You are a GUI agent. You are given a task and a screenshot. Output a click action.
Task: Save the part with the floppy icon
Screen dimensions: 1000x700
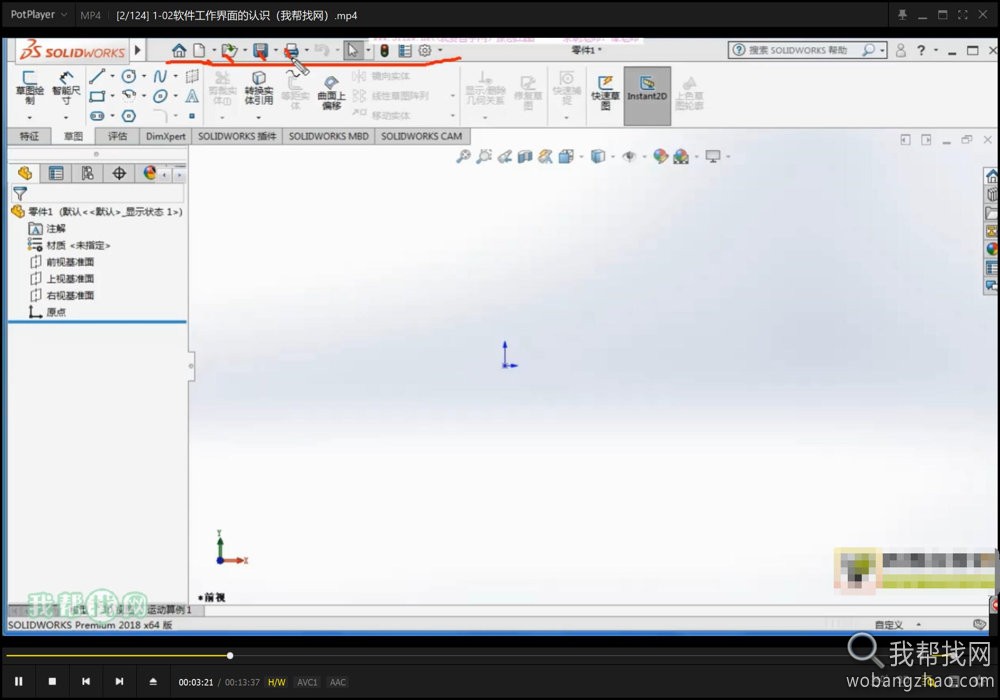coord(260,50)
